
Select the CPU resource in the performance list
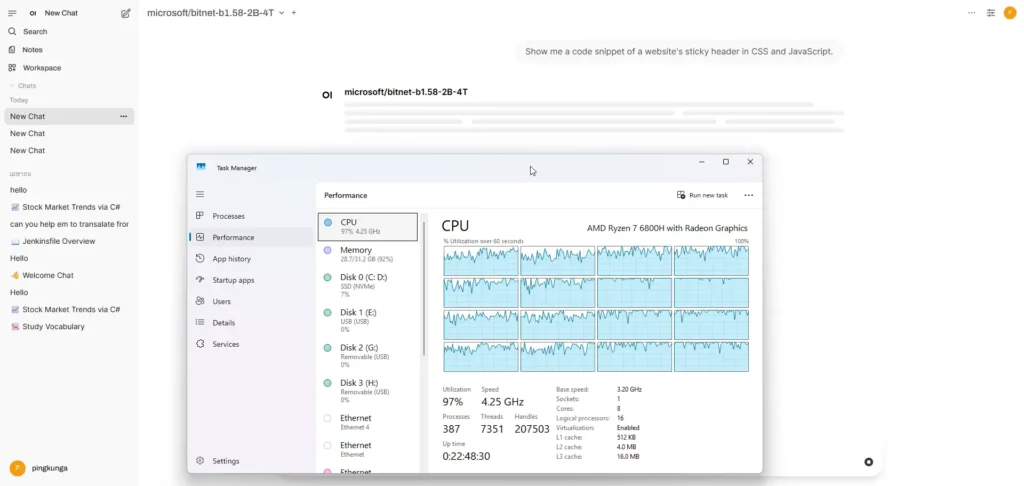pyautogui.click(x=368, y=227)
